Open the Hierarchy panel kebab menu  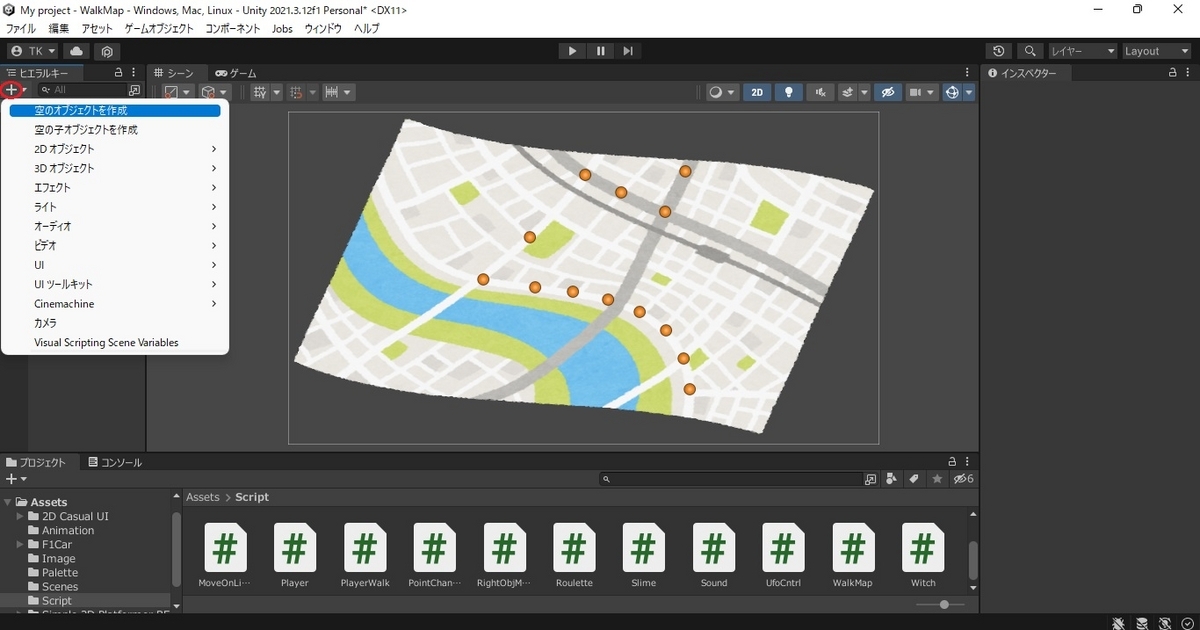click(134, 73)
